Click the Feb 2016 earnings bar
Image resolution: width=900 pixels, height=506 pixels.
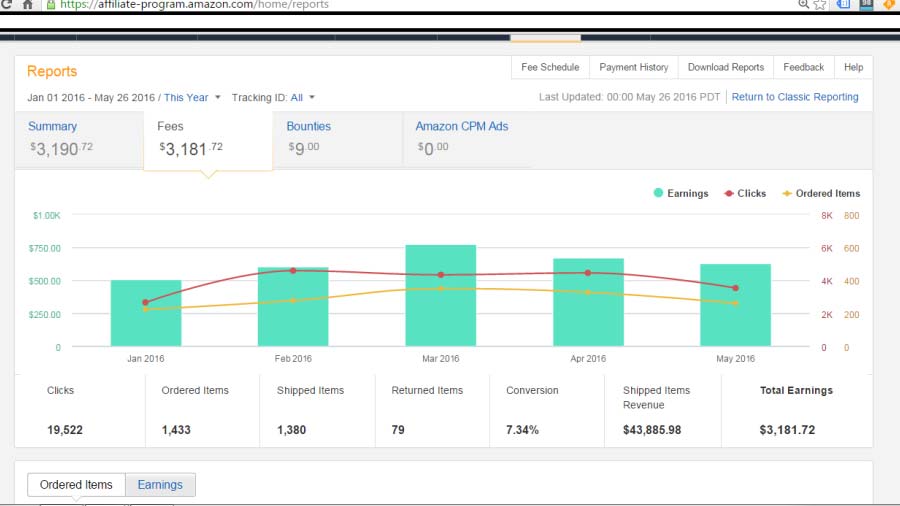[x=293, y=307]
